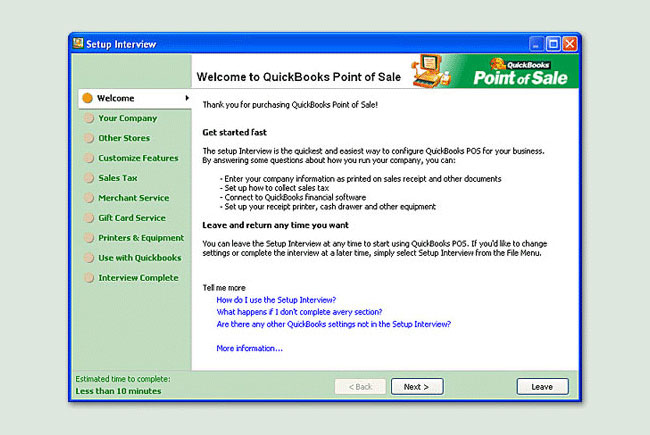Open 'How do I use the Setup Interview?' link
650x435 pixels.
click(276, 300)
